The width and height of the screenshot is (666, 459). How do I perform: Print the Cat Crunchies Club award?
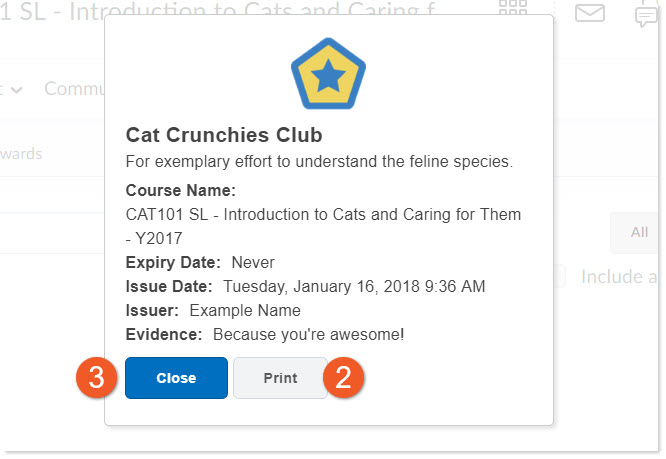point(280,378)
